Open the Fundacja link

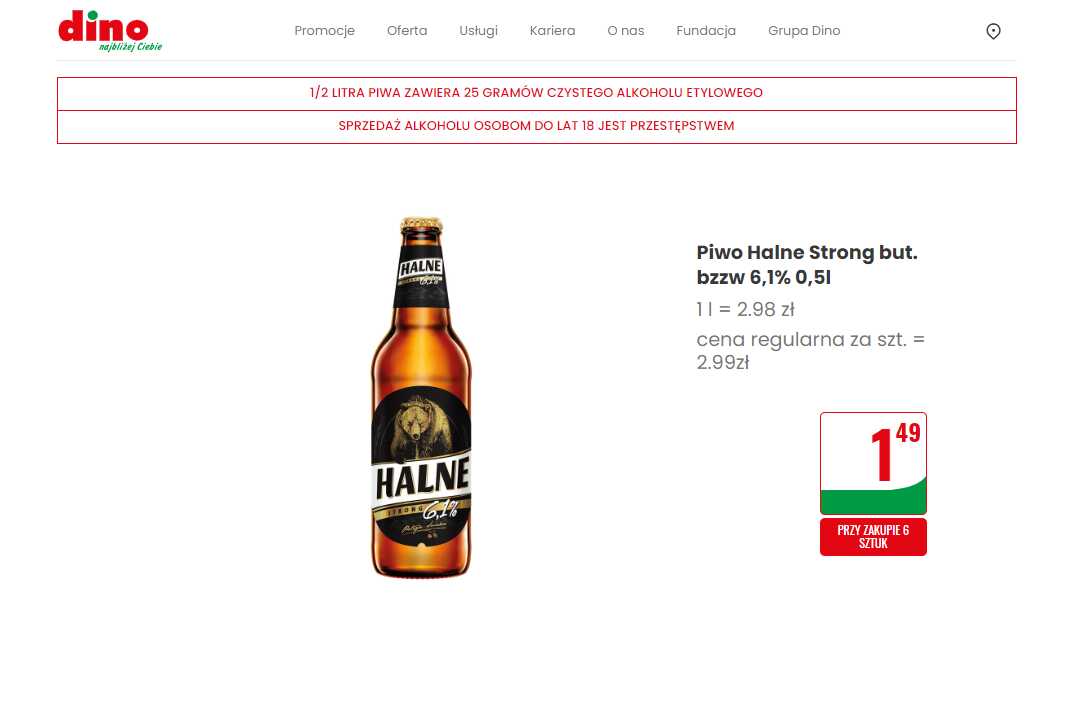pyautogui.click(x=706, y=31)
